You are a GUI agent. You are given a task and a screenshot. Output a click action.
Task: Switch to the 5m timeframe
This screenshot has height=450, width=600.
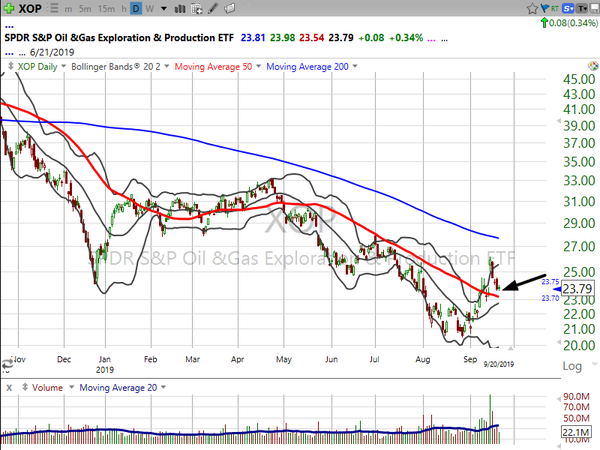click(x=84, y=10)
